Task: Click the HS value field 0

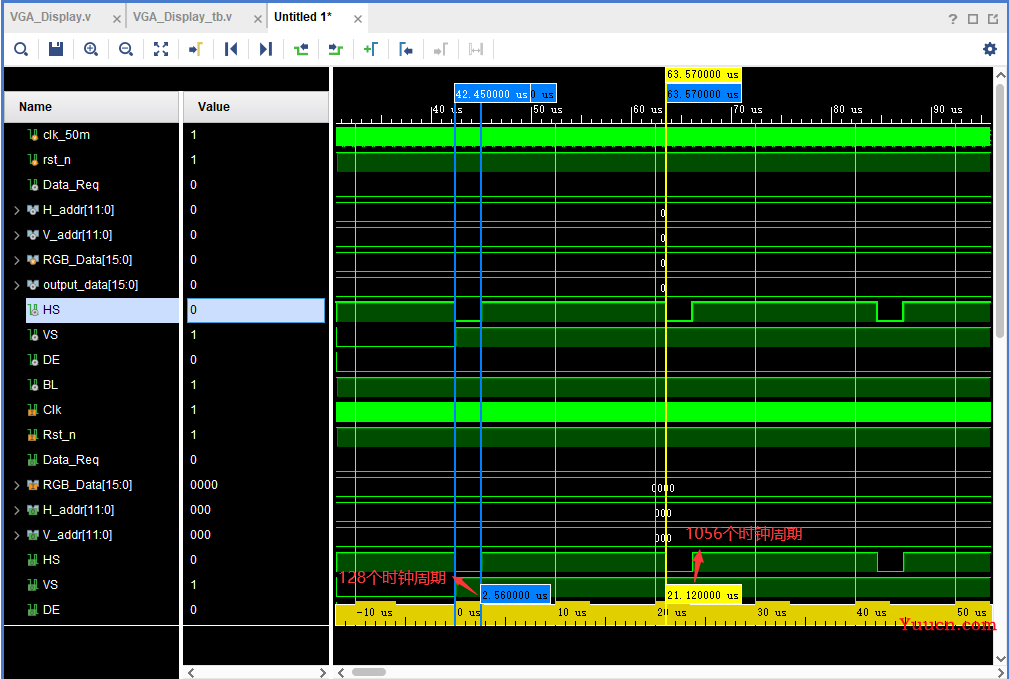Action: [256, 310]
